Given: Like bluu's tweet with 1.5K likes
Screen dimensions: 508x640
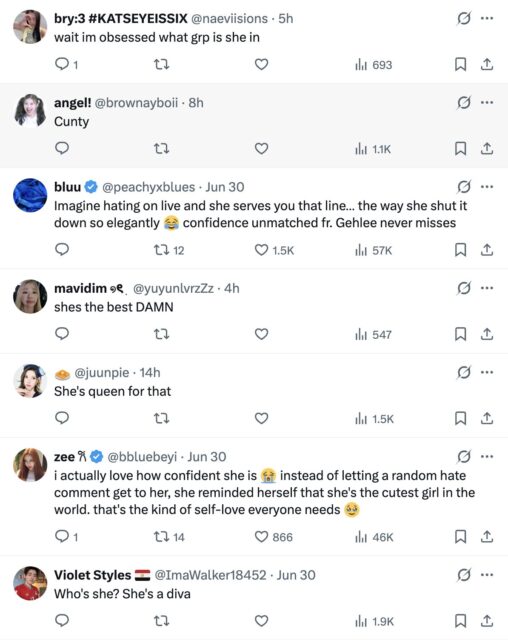Looking at the screenshot, I should (x=274, y=250).
